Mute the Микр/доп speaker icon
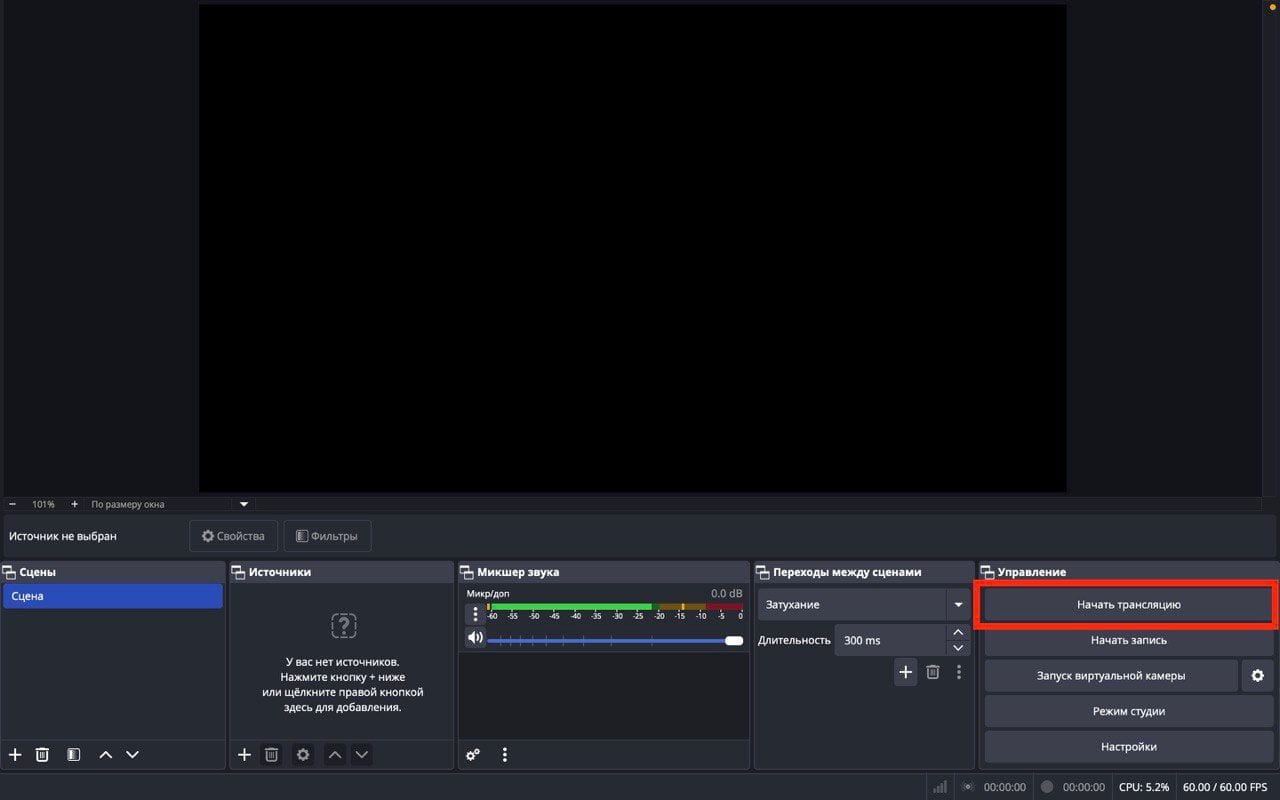The height and width of the screenshot is (800, 1280). pos(475,638)
